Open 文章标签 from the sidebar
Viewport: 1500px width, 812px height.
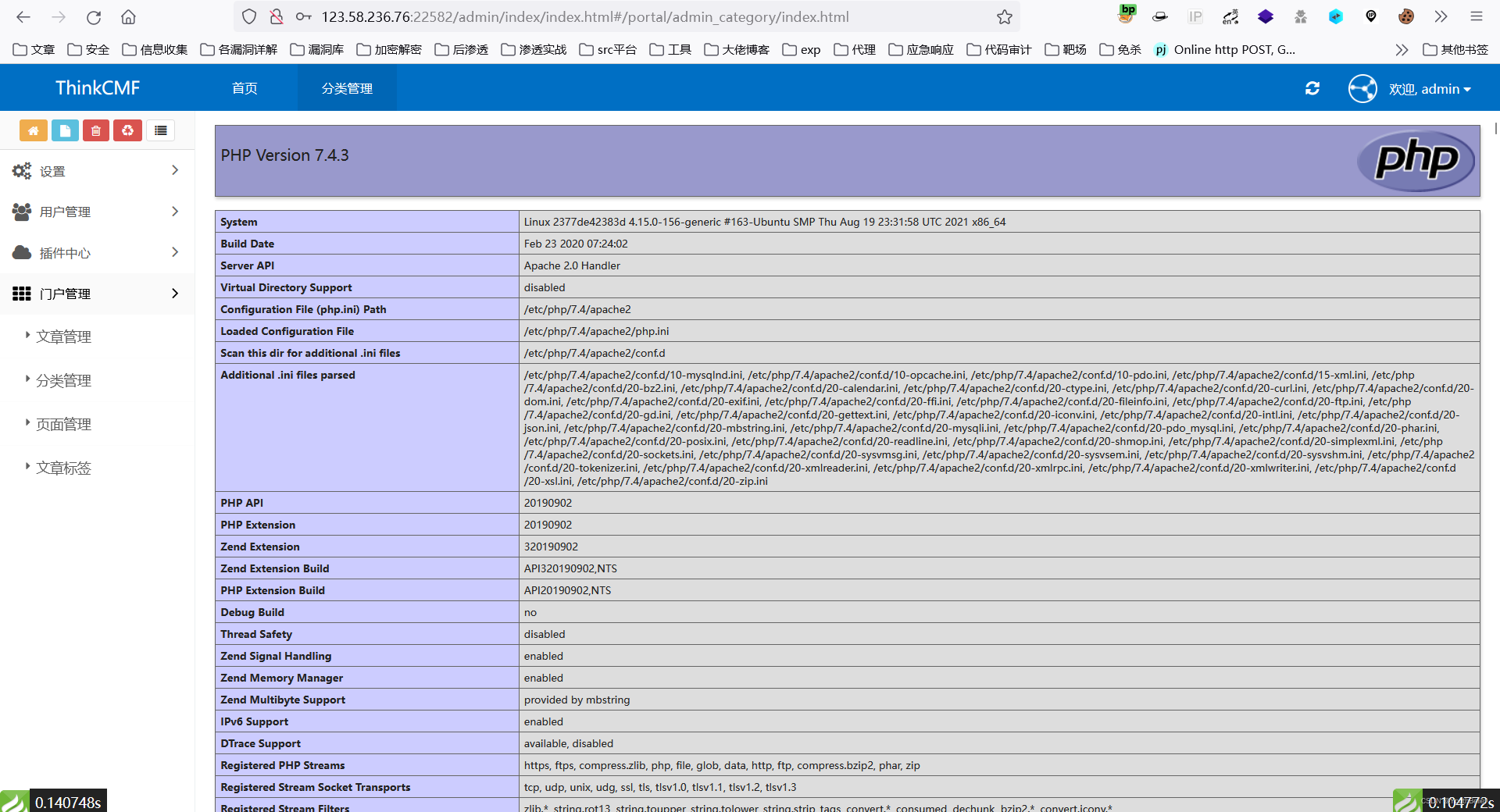tap(62, 467)
